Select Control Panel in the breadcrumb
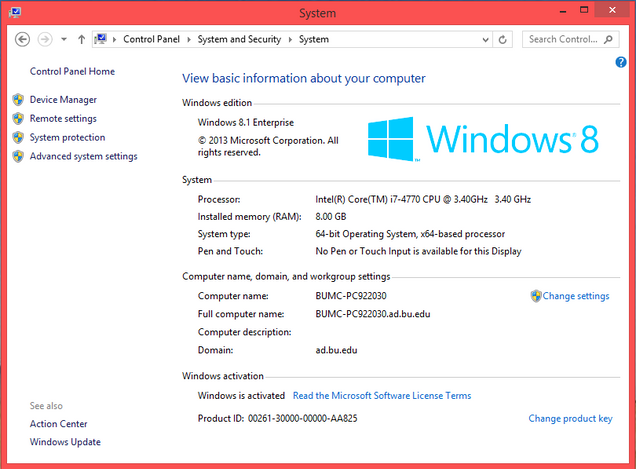Image resolution: width=636 pixels, height=469 pixels. (151, 39)
